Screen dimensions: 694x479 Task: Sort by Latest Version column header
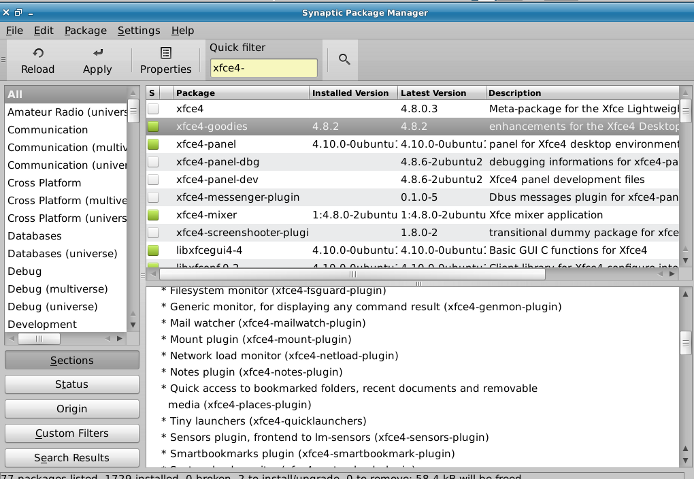pos(441,93)
